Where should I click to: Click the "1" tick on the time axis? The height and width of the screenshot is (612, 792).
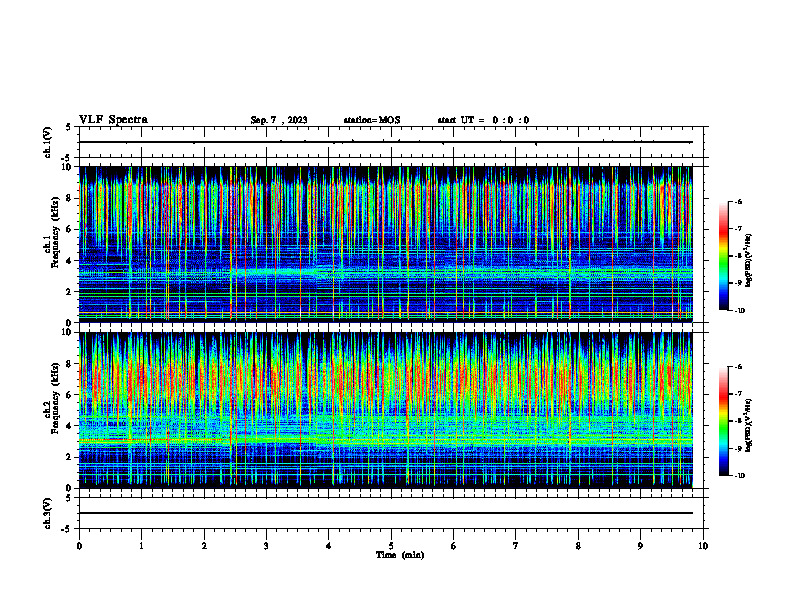tap(141, 546)
